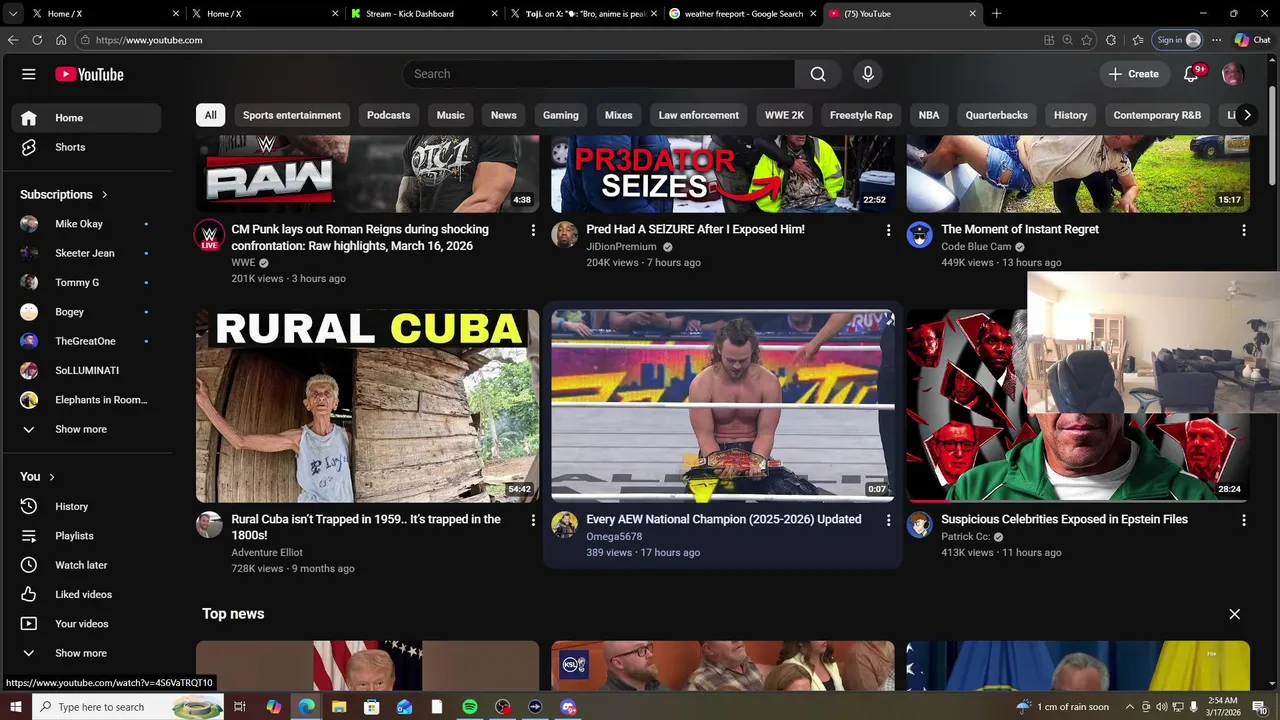Open Liked videos in the sidebar

tap(86, 594)
